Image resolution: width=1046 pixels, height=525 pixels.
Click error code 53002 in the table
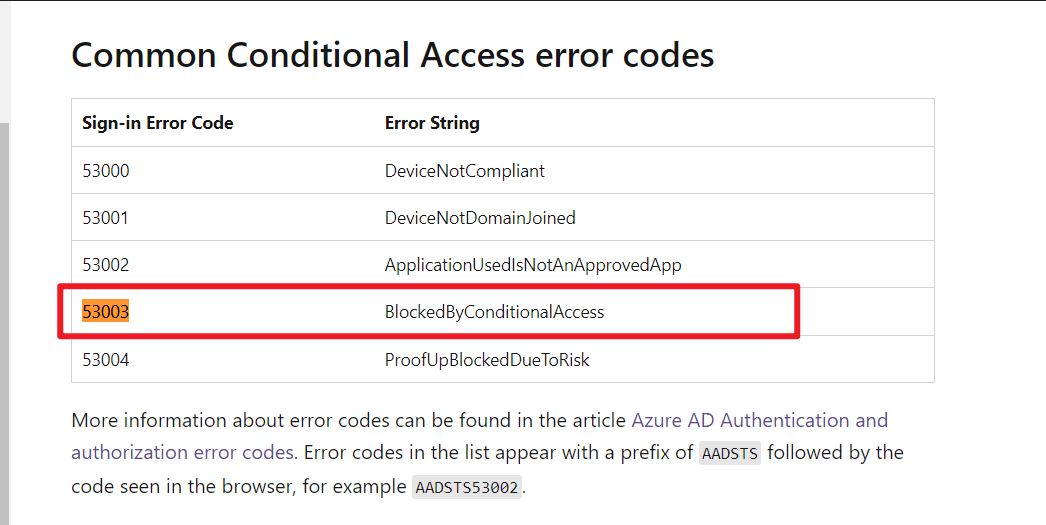pyautogui.click(x=105, y=265)
